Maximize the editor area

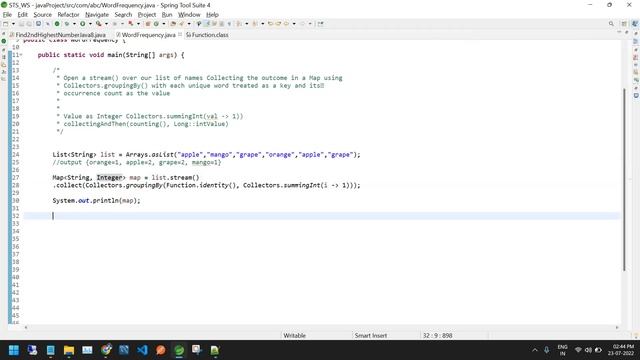627,32
